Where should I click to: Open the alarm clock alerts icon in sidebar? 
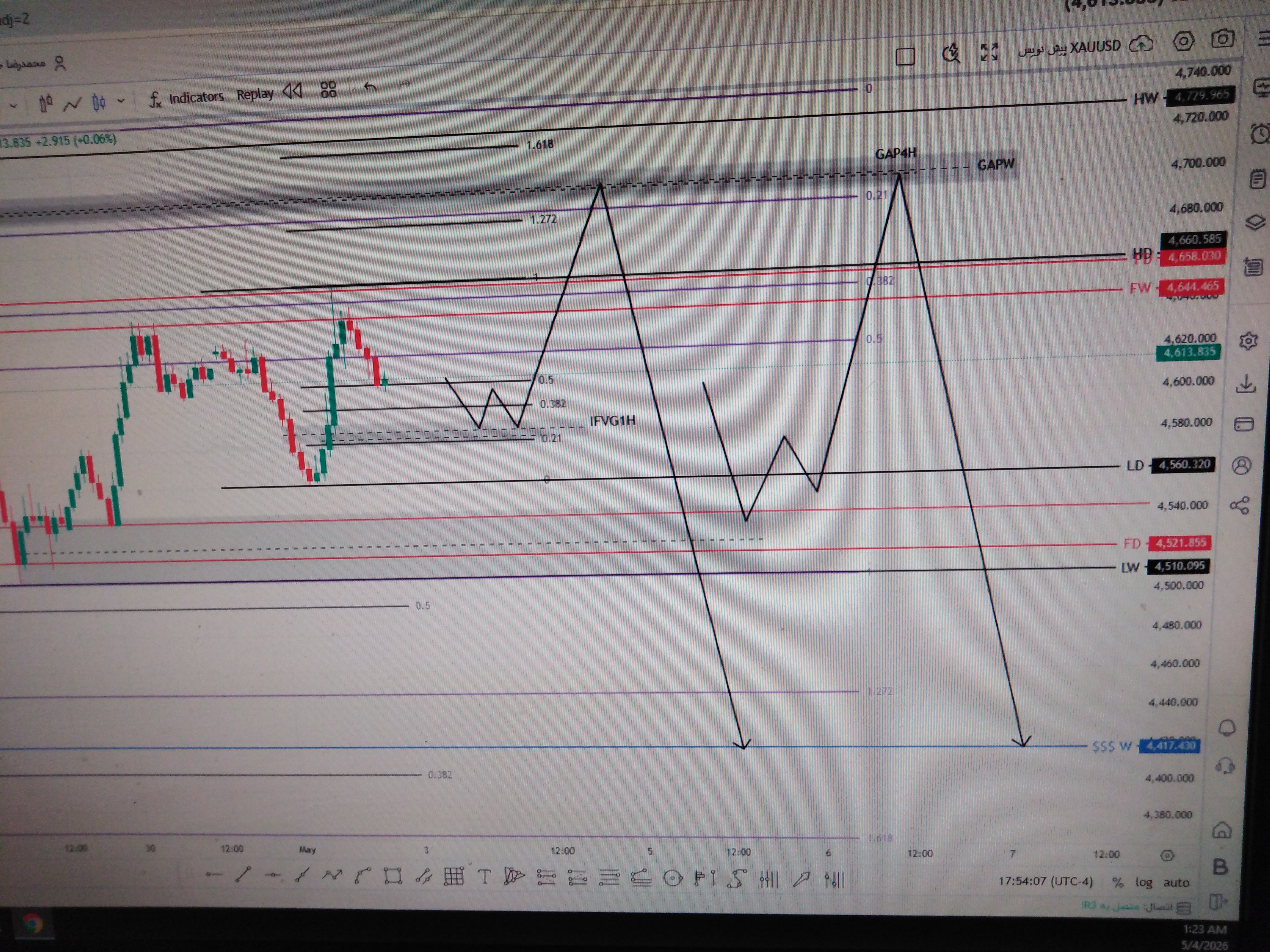[x=1260, y=134]
